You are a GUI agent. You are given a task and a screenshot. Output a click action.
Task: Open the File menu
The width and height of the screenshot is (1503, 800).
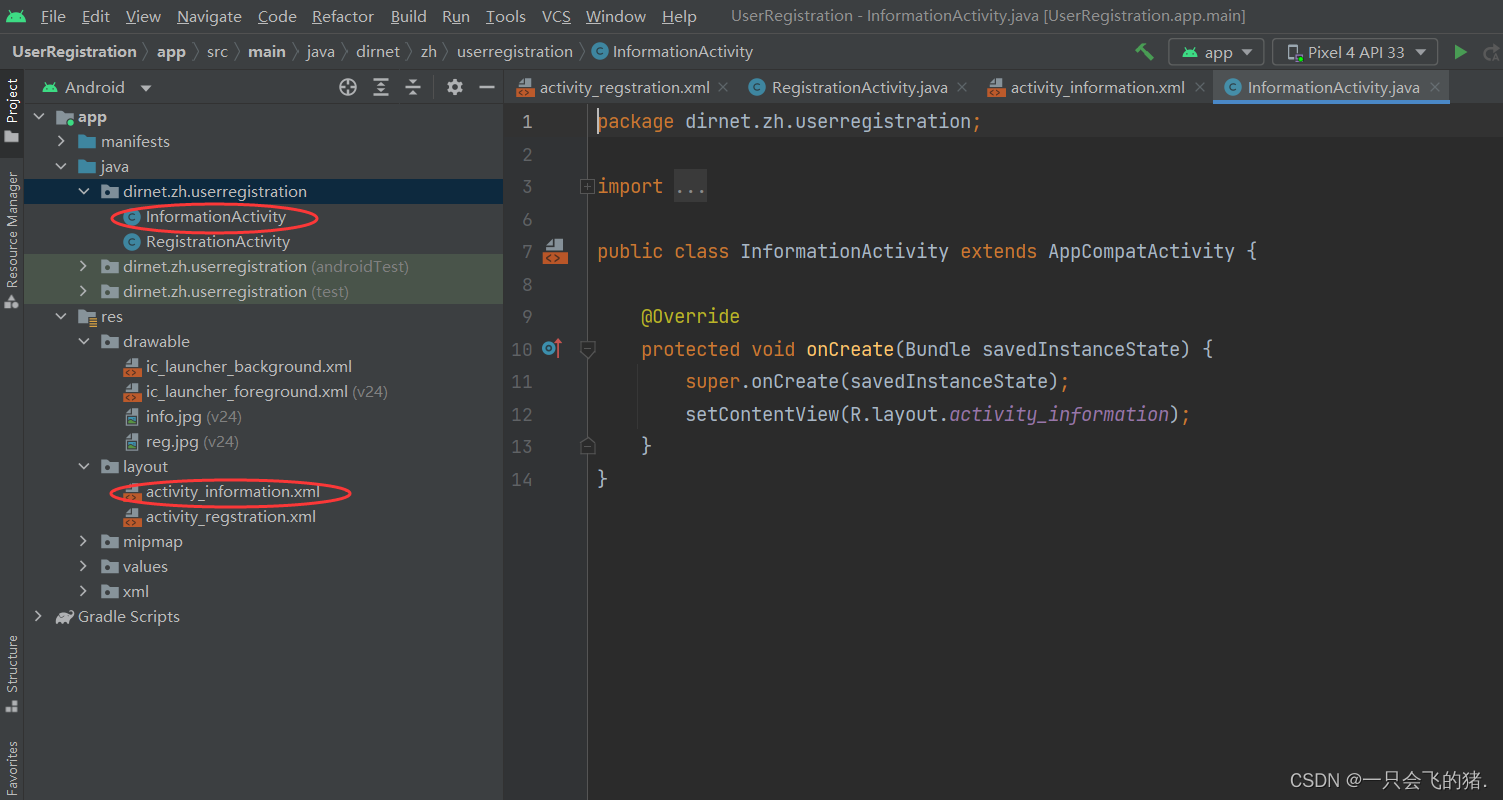click(x=53, y=17)
